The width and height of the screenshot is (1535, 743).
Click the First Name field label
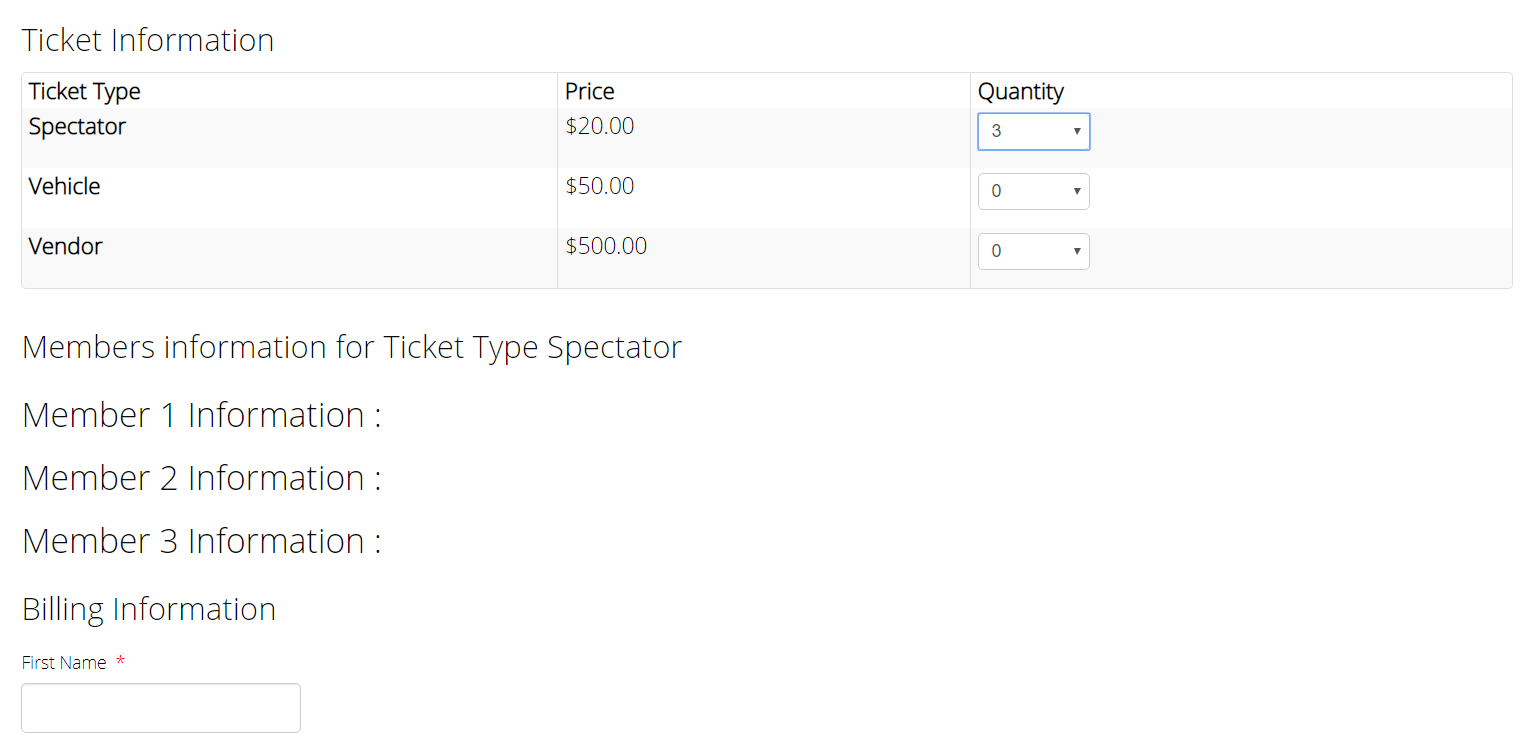click(x=64, y=663)
